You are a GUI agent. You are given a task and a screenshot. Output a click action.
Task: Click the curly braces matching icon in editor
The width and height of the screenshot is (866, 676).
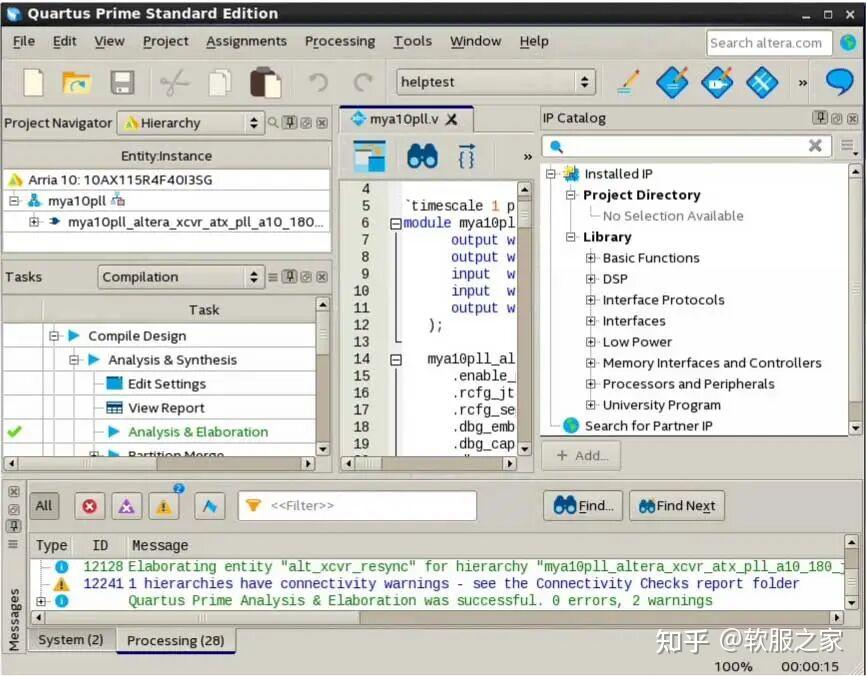click(x=466, y=156)
